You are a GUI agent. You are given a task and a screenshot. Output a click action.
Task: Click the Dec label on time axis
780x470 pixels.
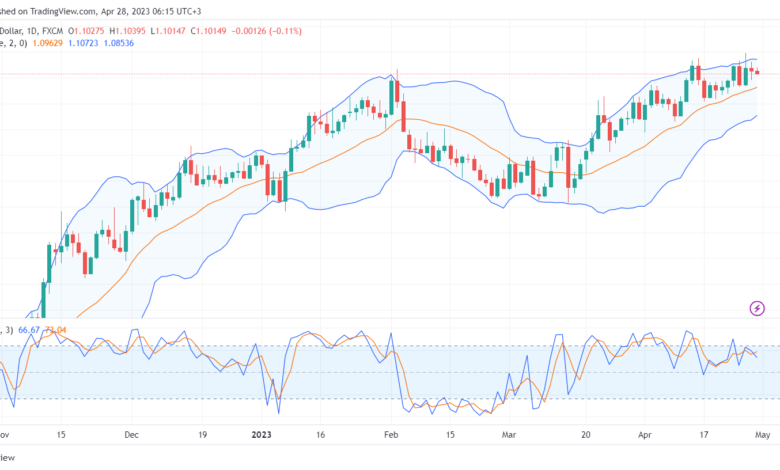pos(131,435)
